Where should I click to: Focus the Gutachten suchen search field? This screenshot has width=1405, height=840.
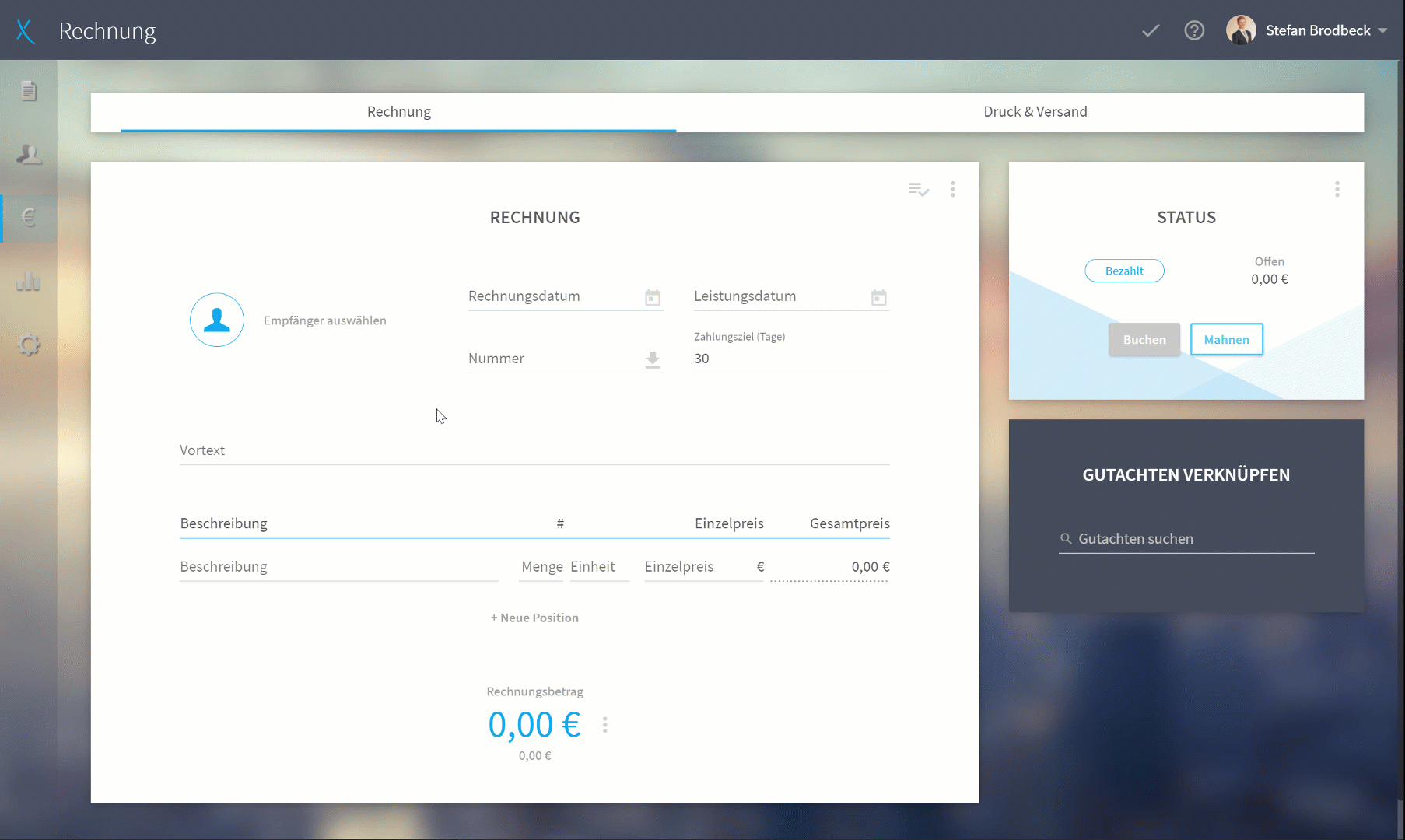(x=1186, y=539)
